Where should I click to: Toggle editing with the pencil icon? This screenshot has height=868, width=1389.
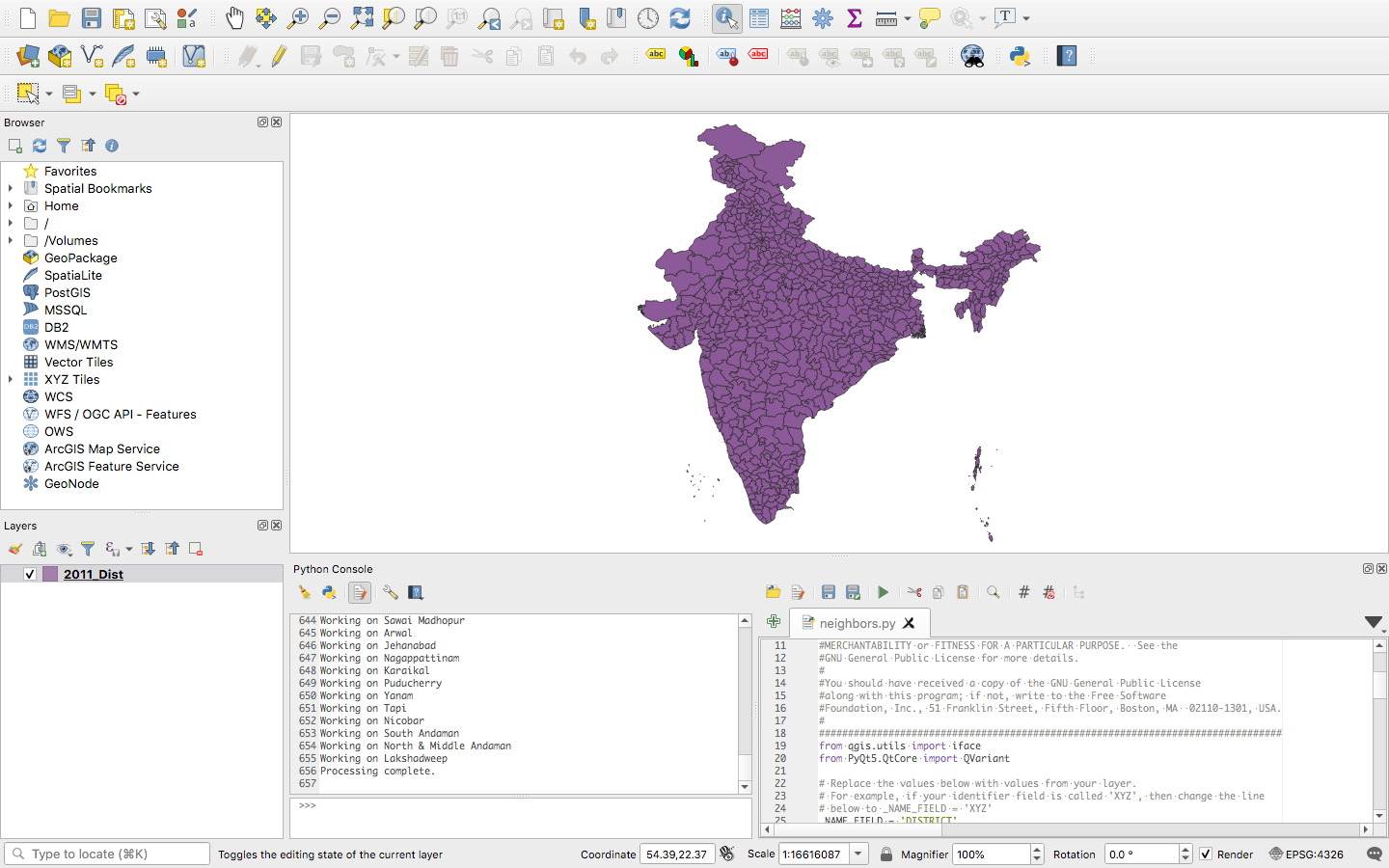click(280, 56)
